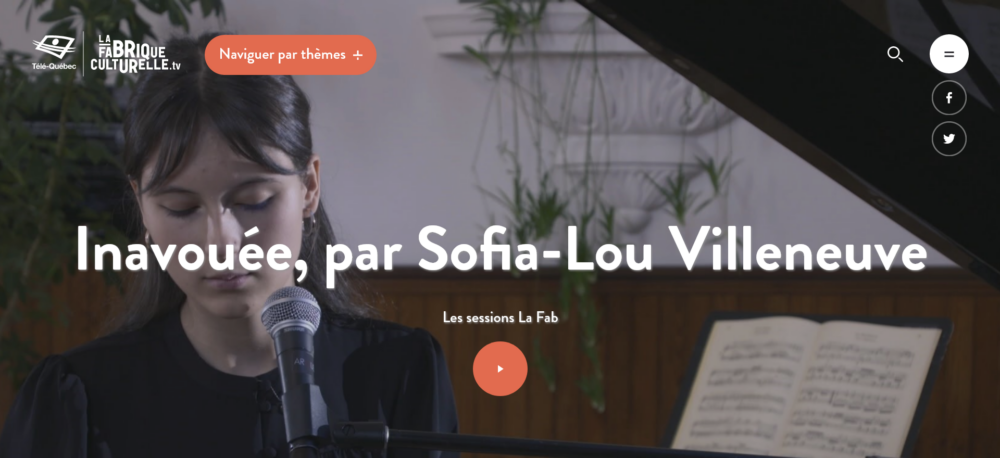
Task: Play the featured video with orange button
Action: (x=500, y=369)
